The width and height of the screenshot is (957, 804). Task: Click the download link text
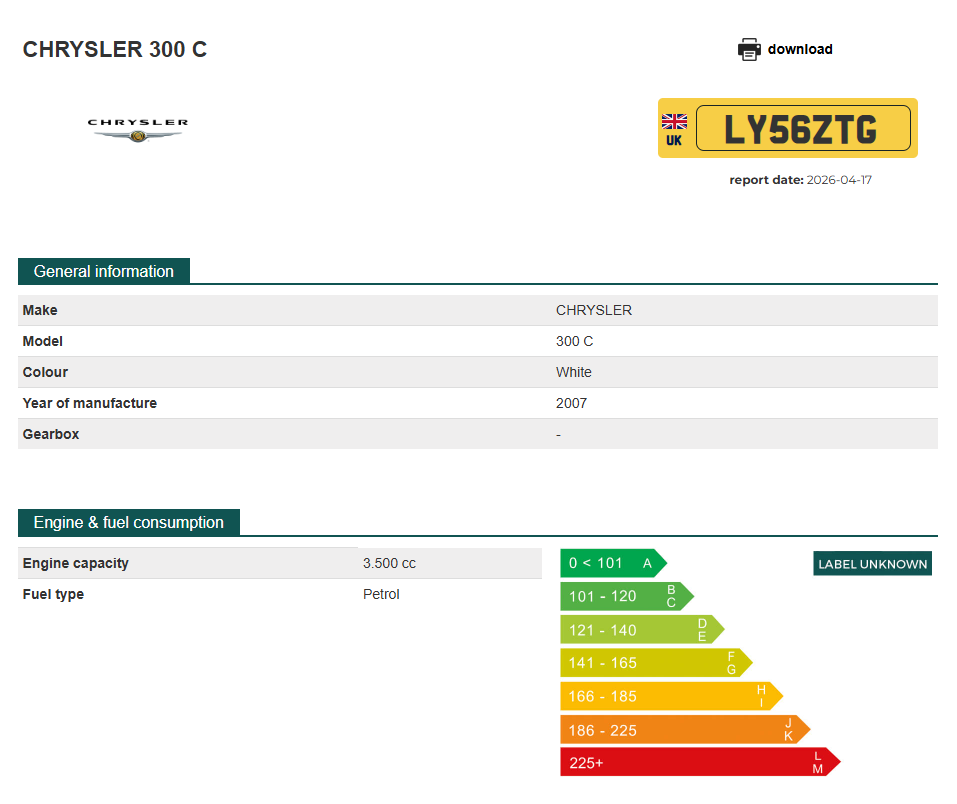tap(800, 49)
